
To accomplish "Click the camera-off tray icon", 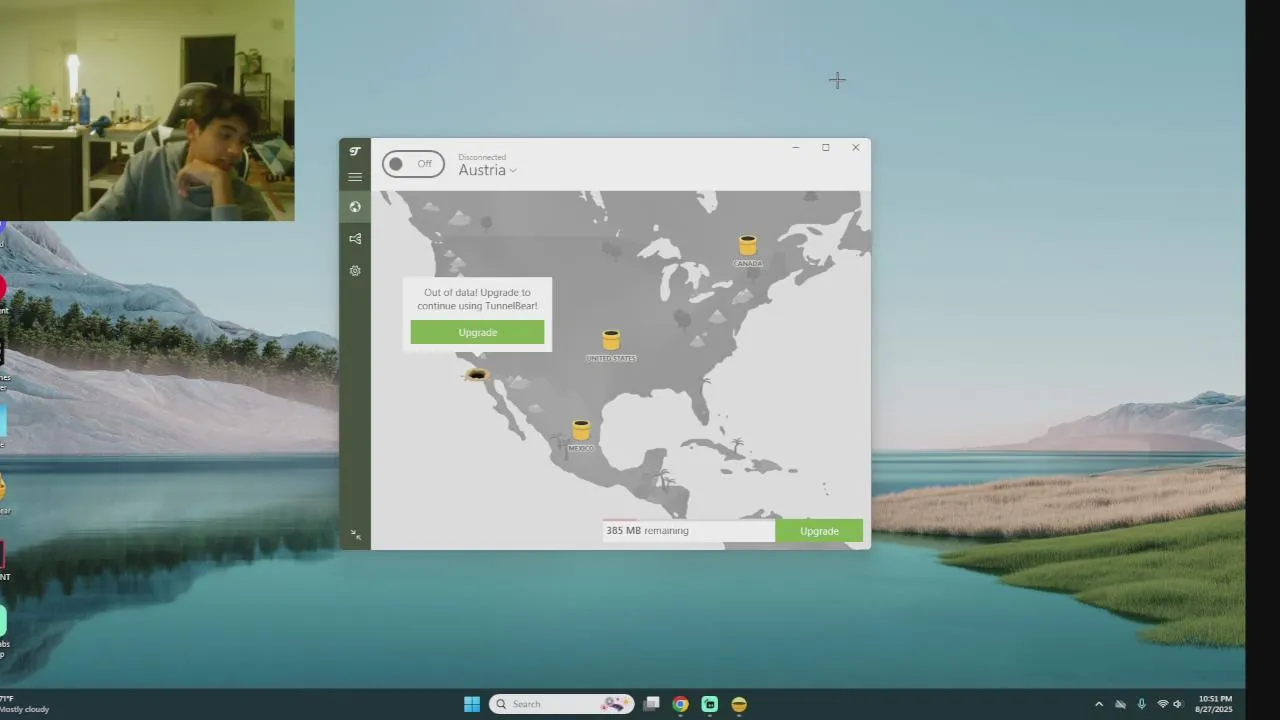I will (1120, 704).
